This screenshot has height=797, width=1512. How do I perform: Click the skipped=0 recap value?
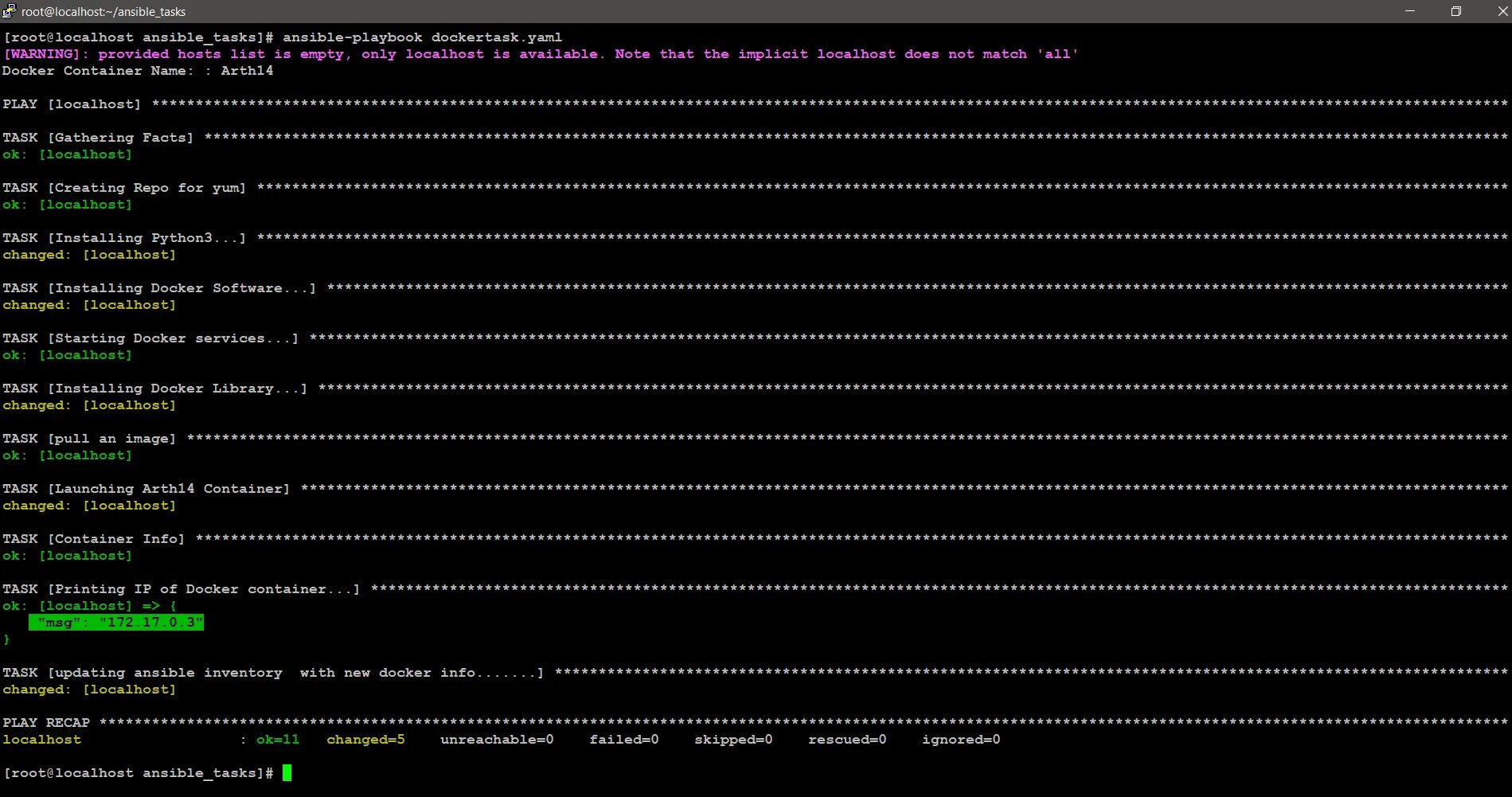tap(733, 740)
